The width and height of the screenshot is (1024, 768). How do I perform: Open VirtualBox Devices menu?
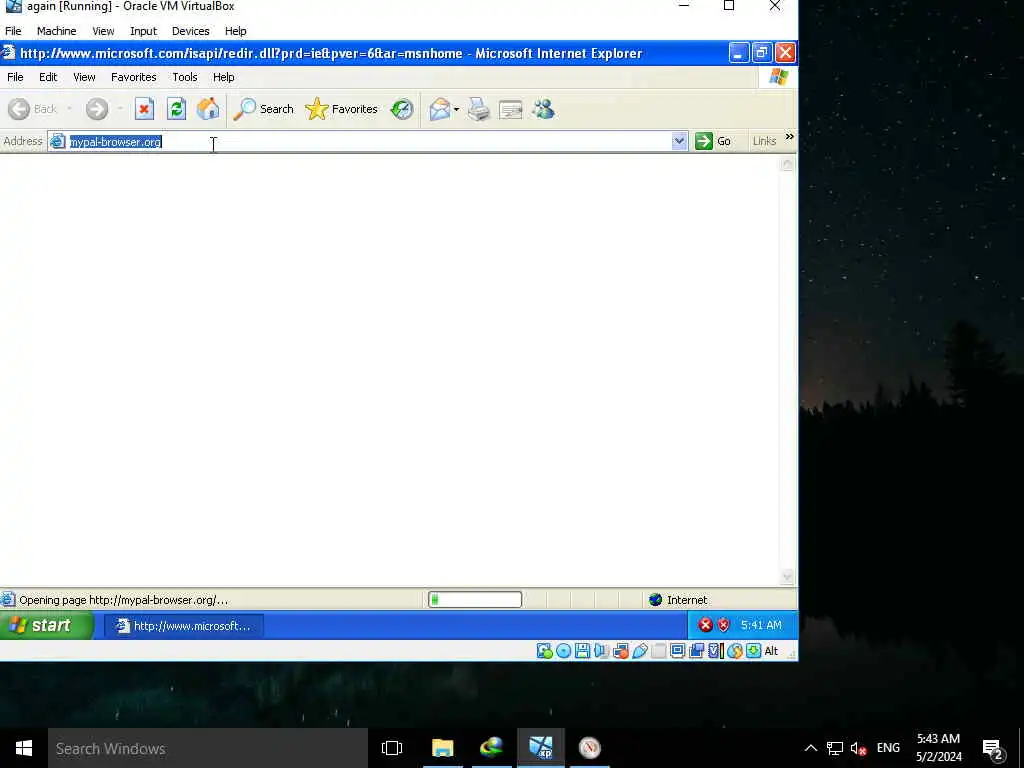(x=191, y=31)
